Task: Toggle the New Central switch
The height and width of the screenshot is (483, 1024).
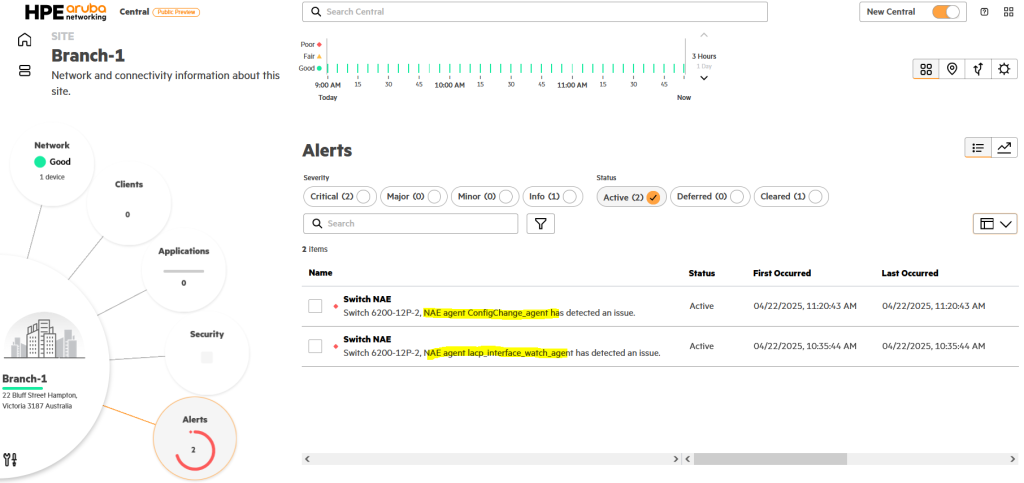Action: 946,12
